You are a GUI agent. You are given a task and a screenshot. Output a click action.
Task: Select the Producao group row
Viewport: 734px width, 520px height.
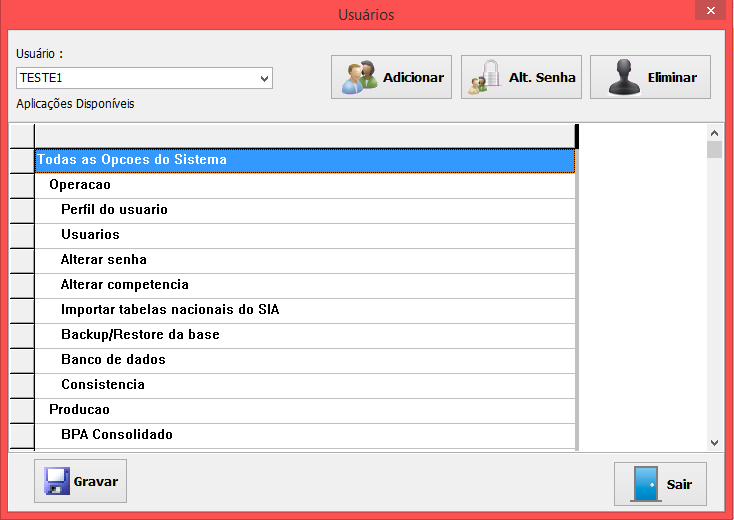pos(79,410)
